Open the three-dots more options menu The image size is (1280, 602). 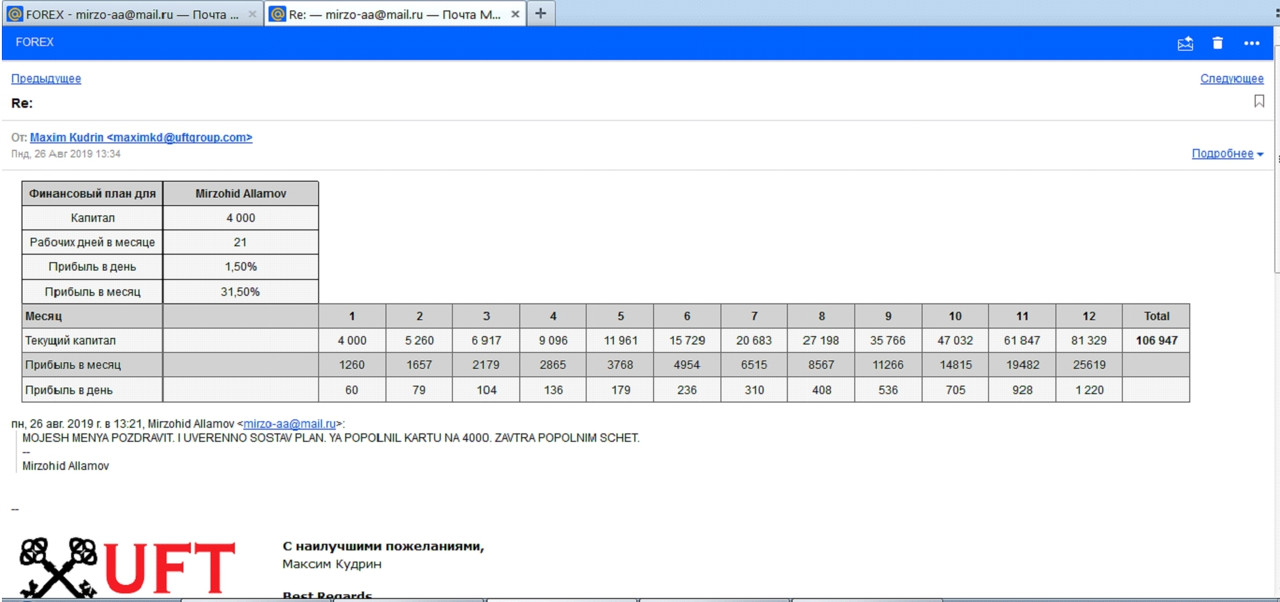pos(1252,43)
